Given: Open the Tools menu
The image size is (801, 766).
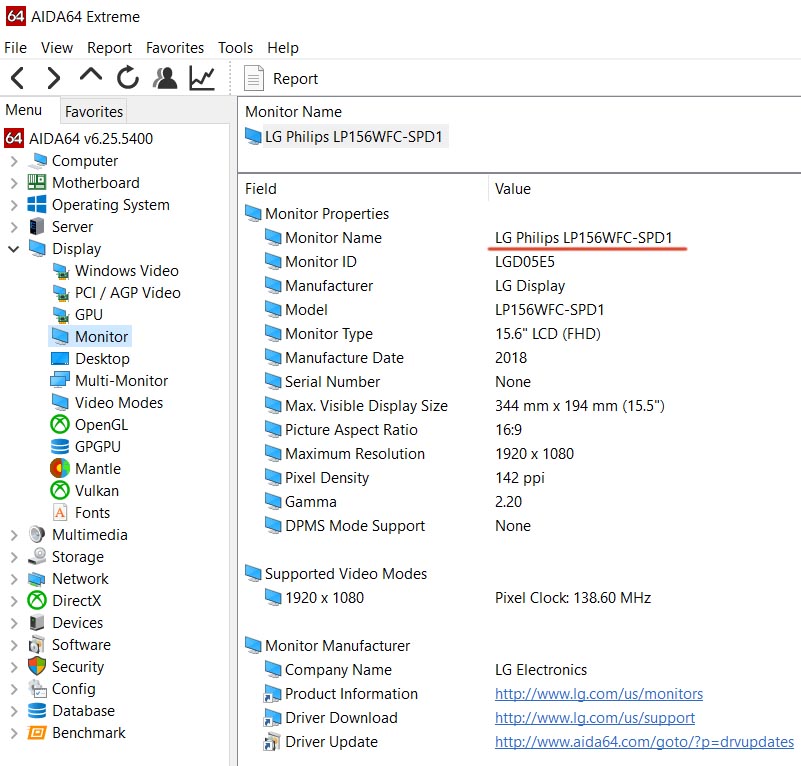Looking at the screenshot, I should click(235, 48).
